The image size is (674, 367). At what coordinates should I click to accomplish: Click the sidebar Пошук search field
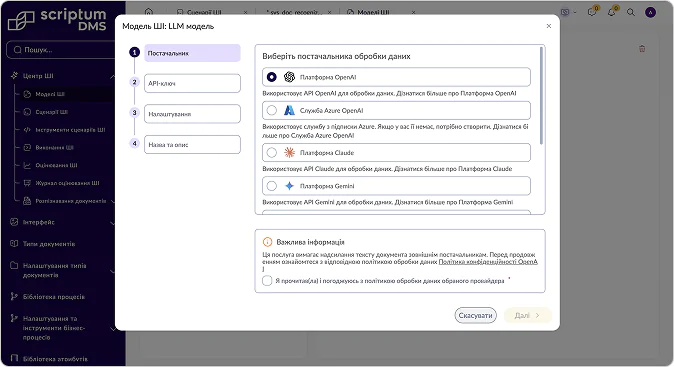(x=62, y=50)
